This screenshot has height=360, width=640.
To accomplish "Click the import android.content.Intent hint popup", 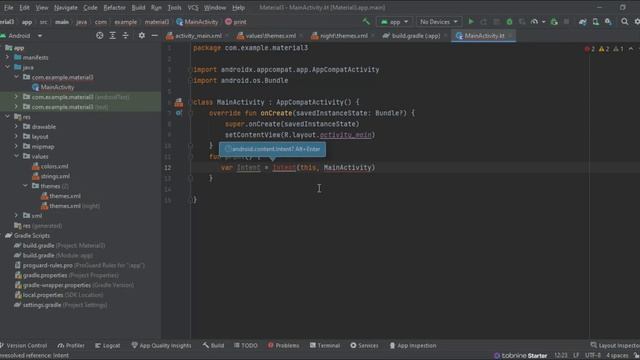I will point(272,149).
